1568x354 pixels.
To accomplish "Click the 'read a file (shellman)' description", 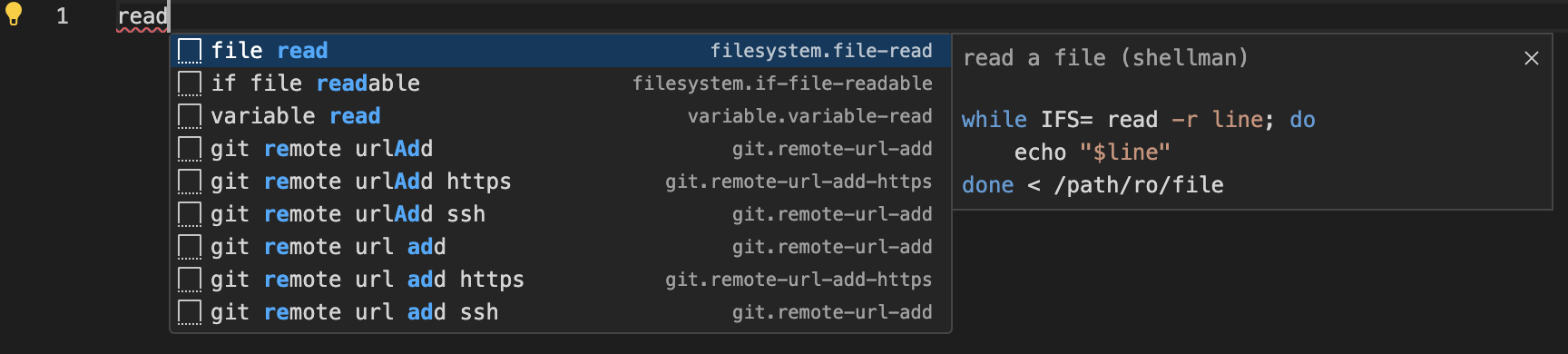I will (1105, 58).
